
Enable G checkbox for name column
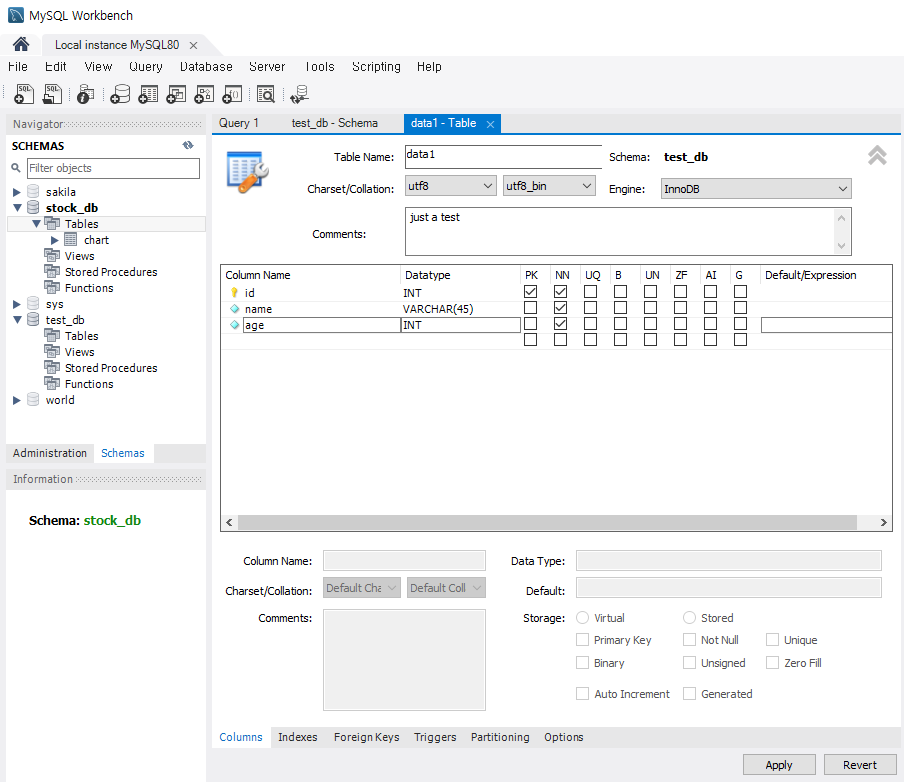740,307
